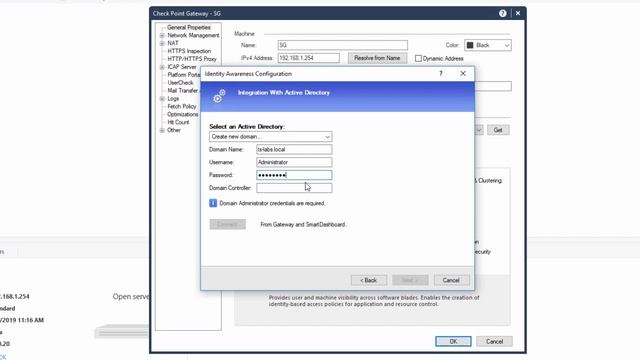Click Cancel in Identity Awareness dialog

[451, 280]
